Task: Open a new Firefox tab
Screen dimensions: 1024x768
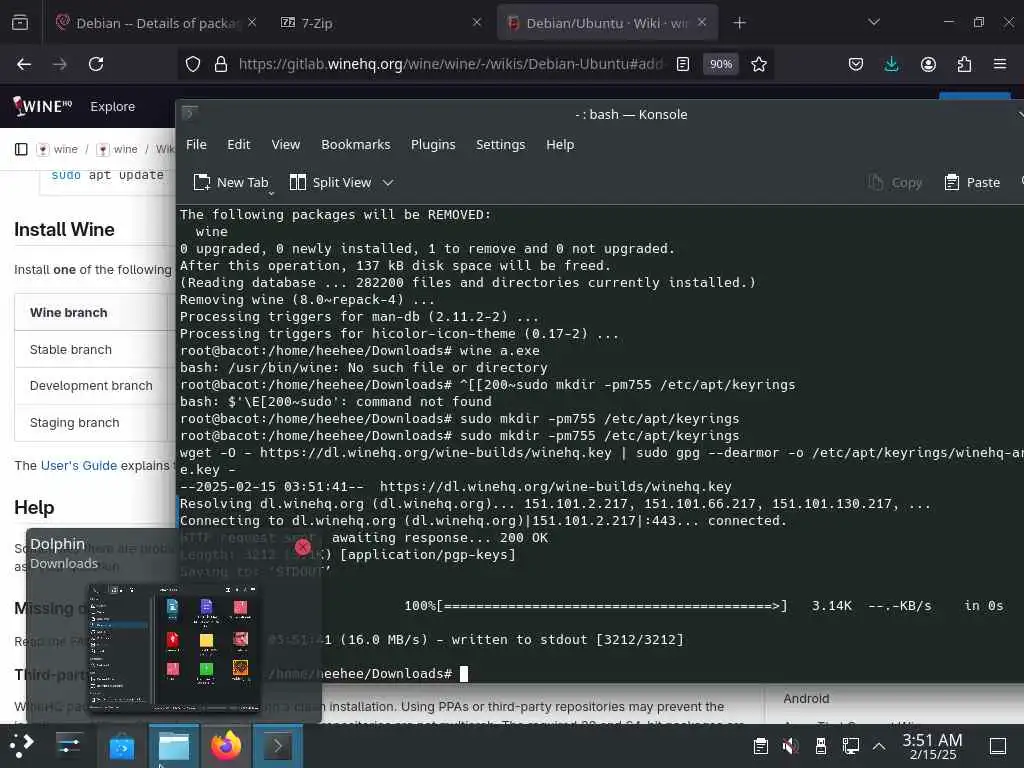Action: [739, 23]
